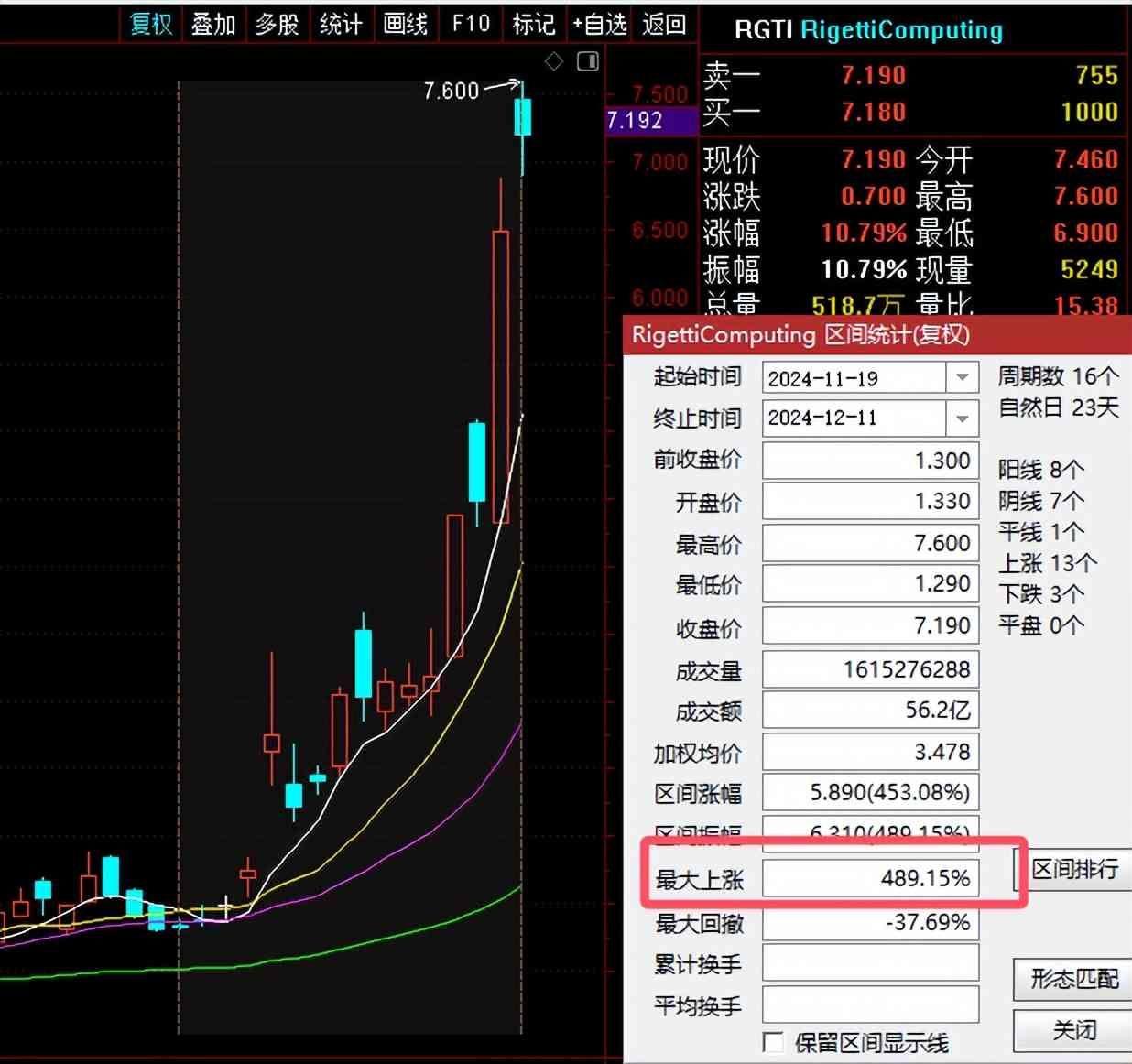This screenshot has height=1064, width=1132.
Task: Activate the 画线 drawing tool
Action: pos(406,24)
